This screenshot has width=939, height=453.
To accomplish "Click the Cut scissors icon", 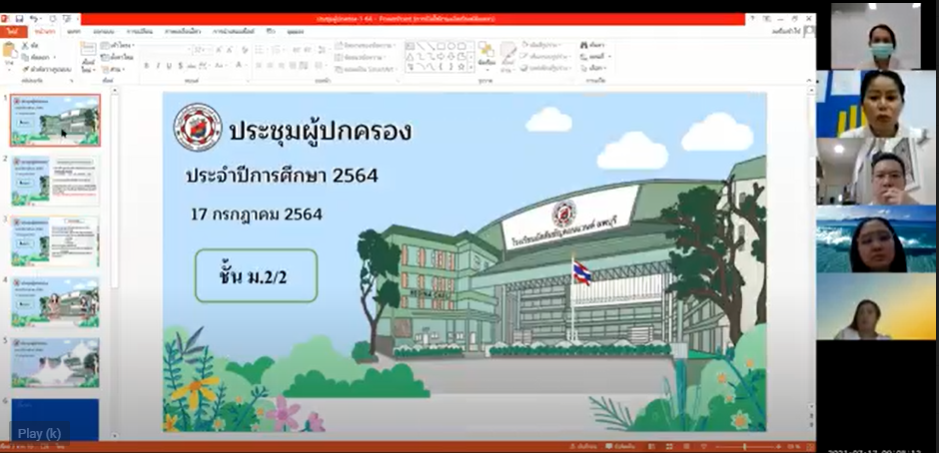I will tap(26, 46).
